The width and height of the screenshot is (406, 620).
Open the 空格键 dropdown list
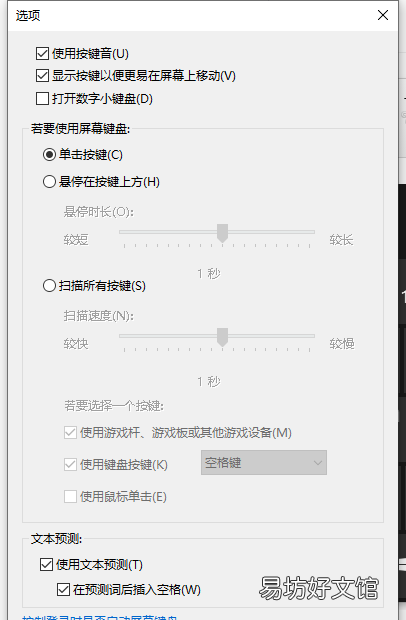(x=264, y=462)
